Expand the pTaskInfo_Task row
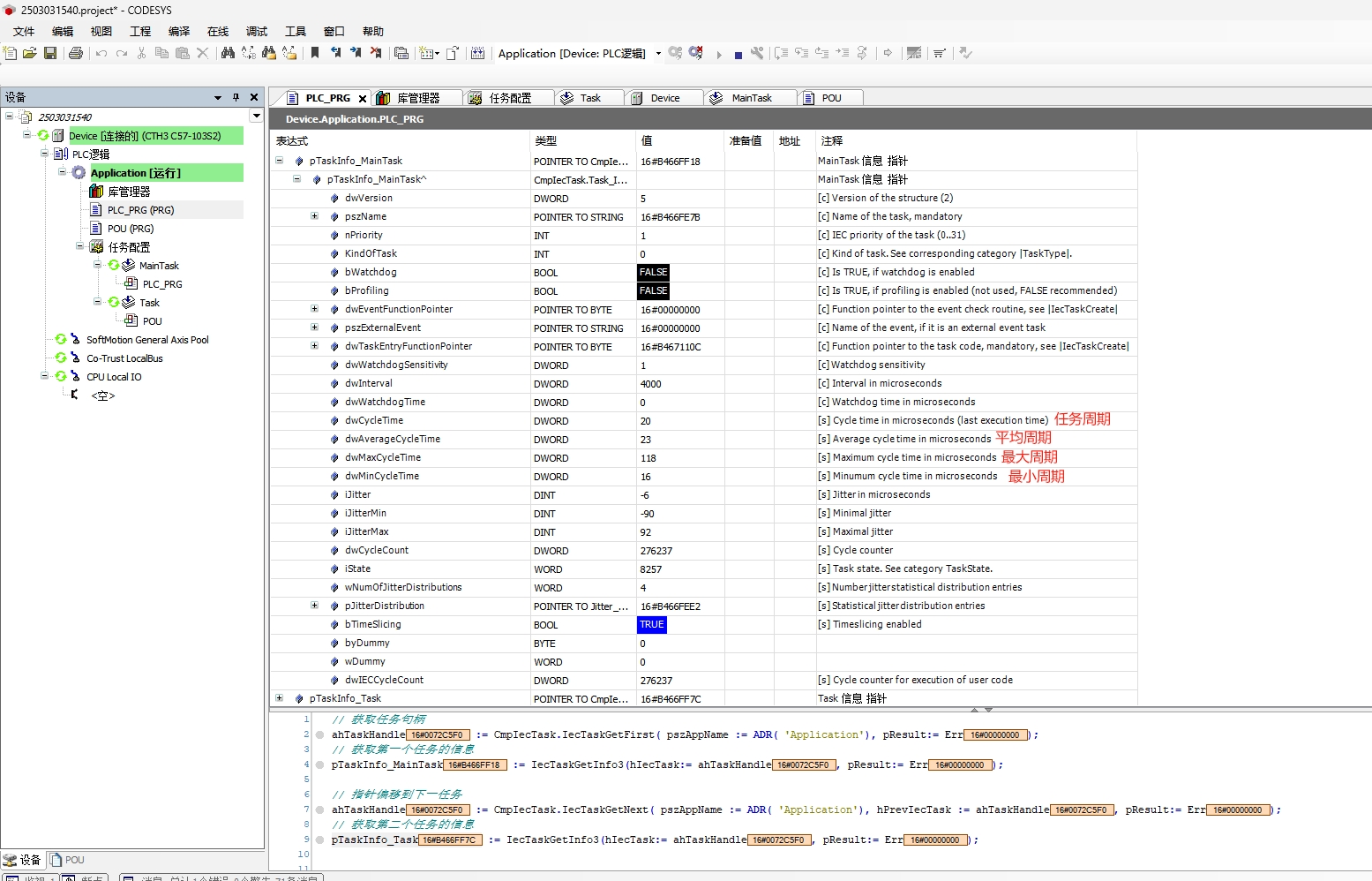The height and width of the screenshot is (881, 1372). point(279,698)
